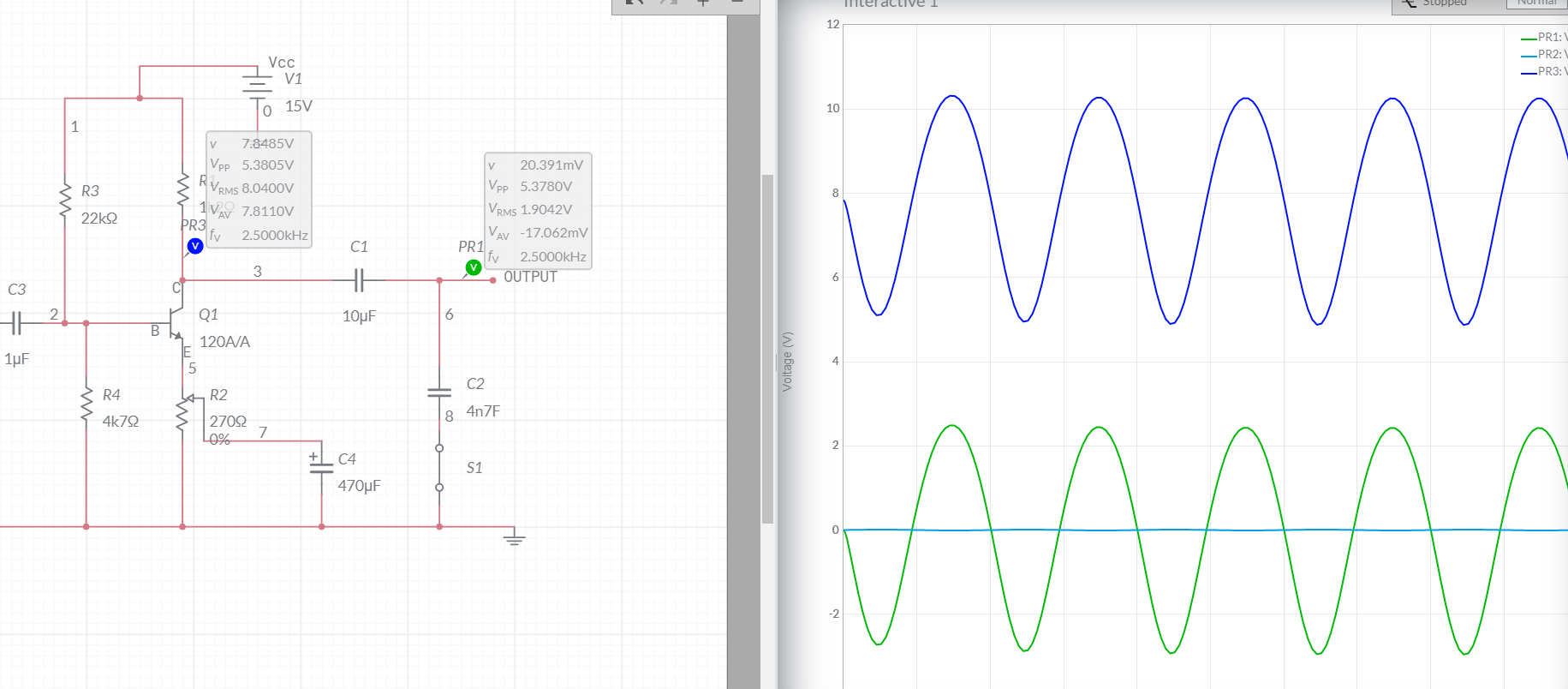Click the R3 reference label
The height and width of the screenshot is (689, 1568).
tap(91, 191)
